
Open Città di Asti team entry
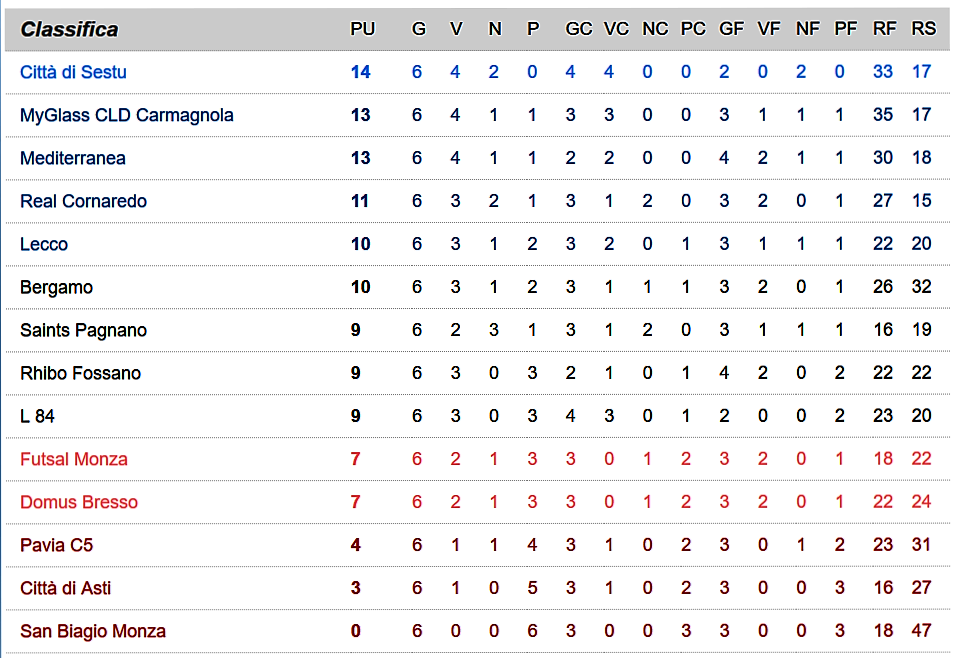(65, 588)
